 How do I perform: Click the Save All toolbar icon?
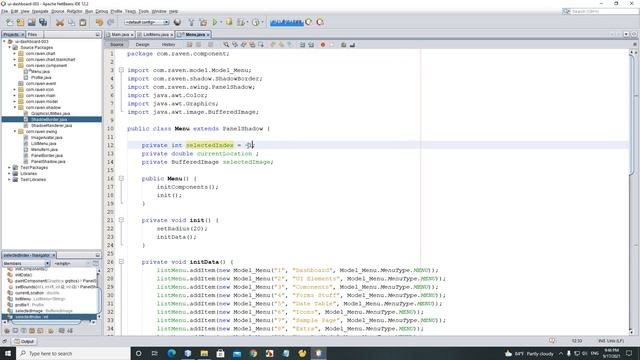pyautogui.click(x=43, y=22)
